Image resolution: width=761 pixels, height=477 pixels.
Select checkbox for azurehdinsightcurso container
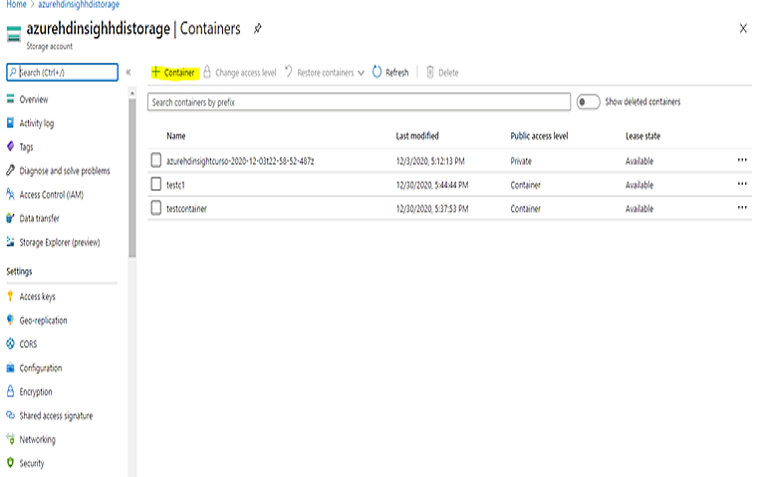click(x=156, y=160)
